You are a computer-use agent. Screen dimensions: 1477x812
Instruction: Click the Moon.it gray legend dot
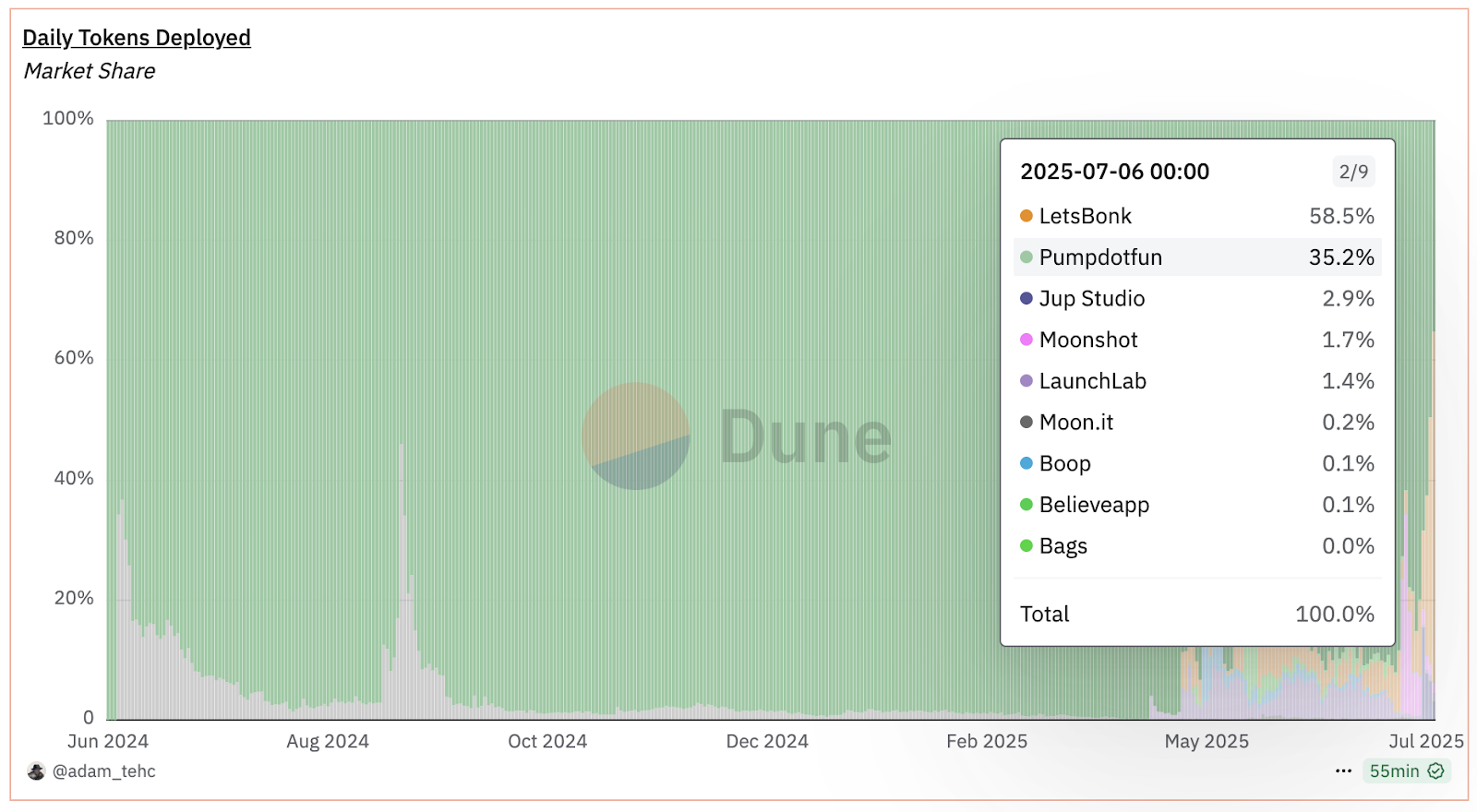(1027, 422)
